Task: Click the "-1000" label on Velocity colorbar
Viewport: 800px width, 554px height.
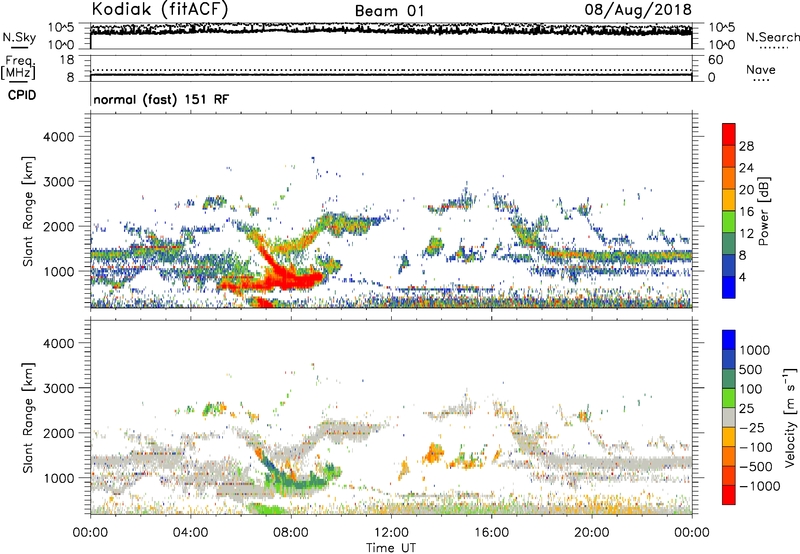Action: pos(760,486)
